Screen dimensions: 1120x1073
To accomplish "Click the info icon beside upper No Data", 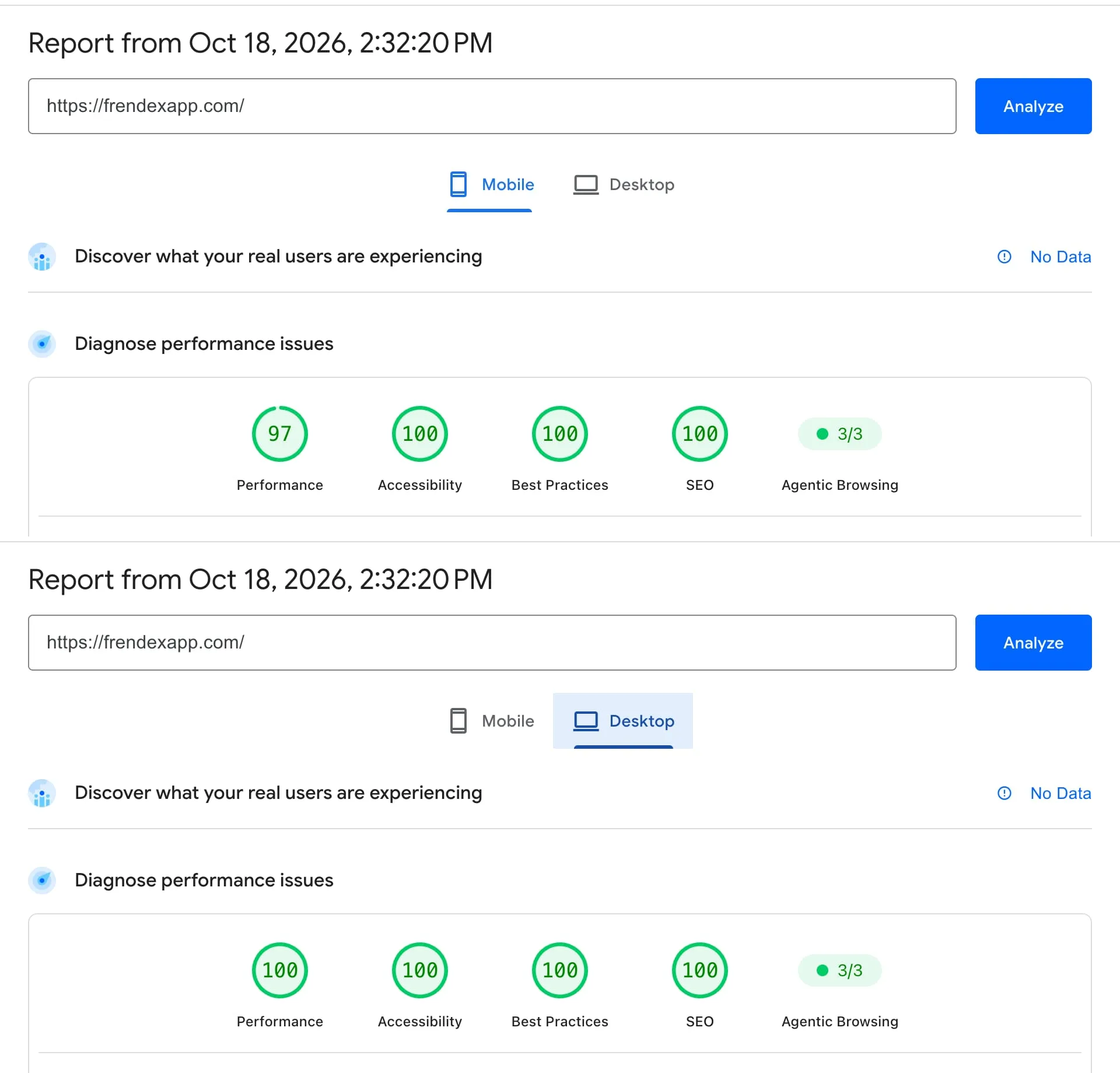I will click(x=1005, y=257).
